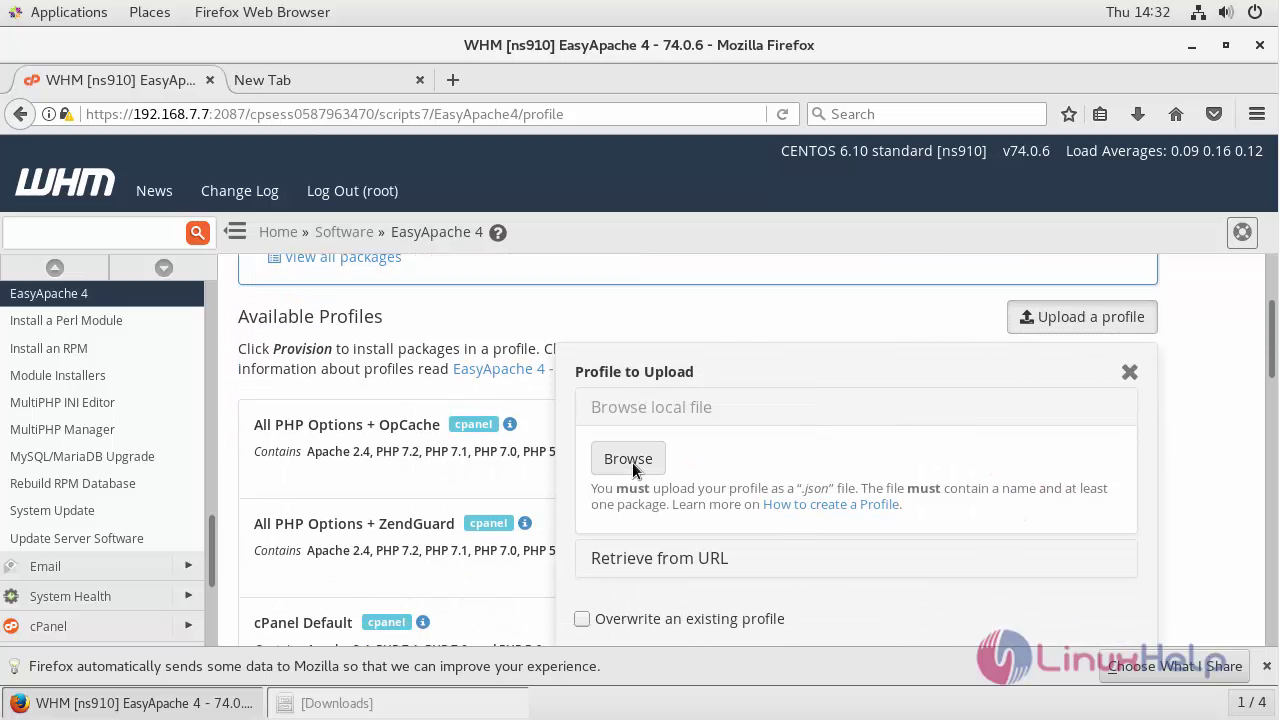The width and height of the screenshot is (1280, 720).
Task: Open Update Server Software
Action: pos(77,538)
